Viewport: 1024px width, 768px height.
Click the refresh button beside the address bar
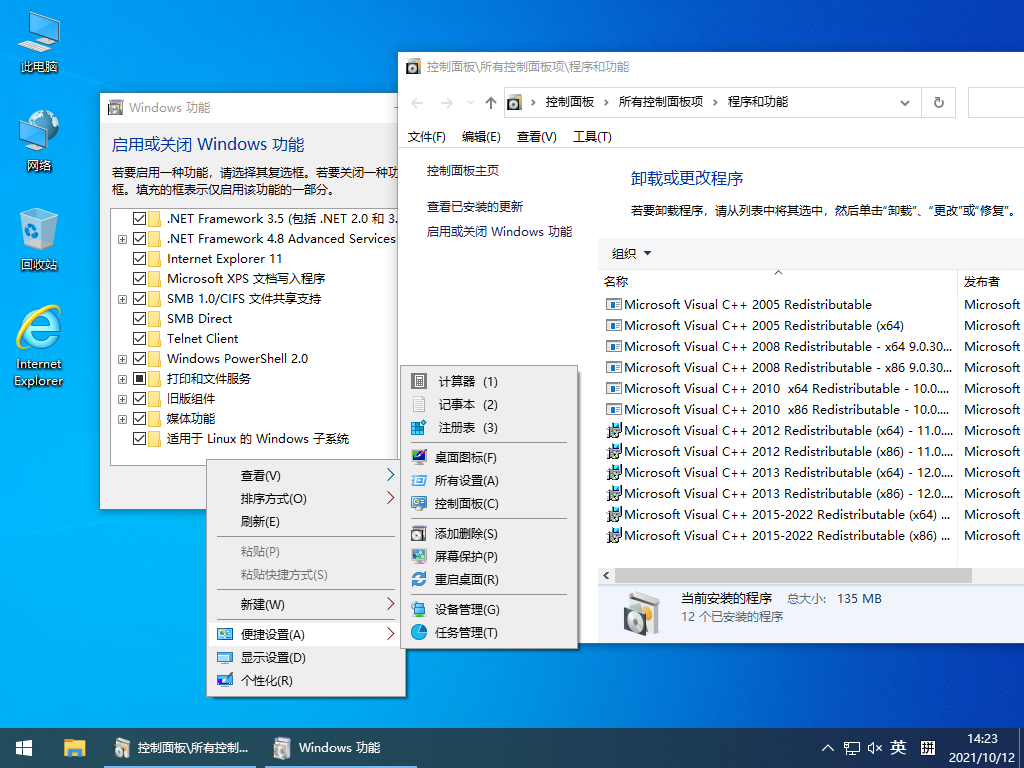click(938, 102)
